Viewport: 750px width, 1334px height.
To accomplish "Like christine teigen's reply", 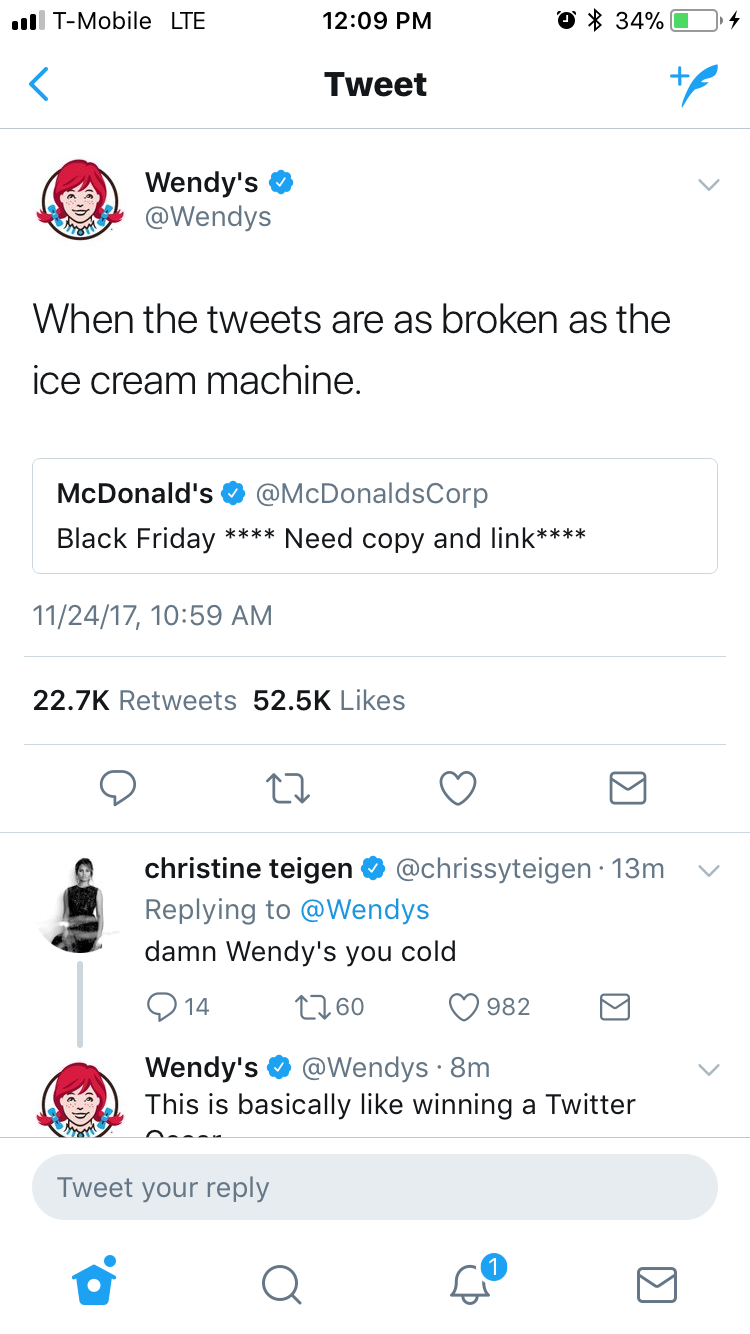I will coord(464,1006).
